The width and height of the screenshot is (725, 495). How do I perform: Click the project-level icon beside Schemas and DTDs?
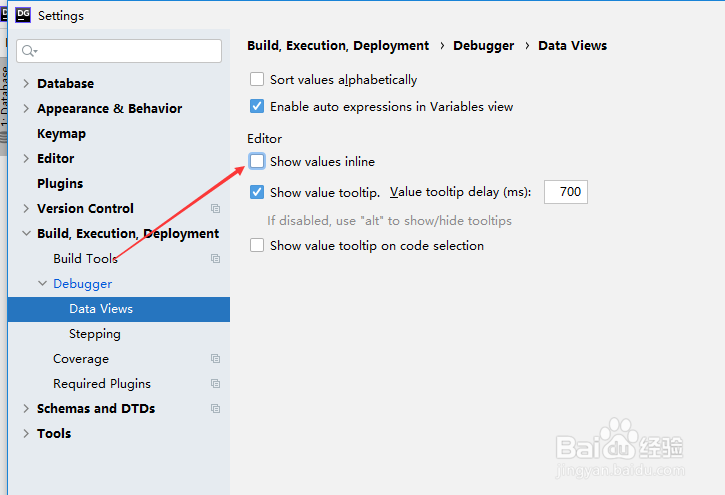(215, 409)
